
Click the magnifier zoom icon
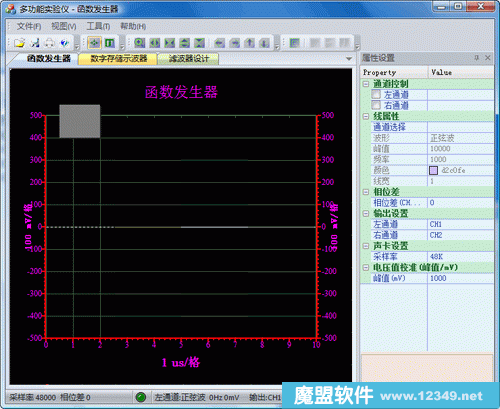[x=139, y=43]
